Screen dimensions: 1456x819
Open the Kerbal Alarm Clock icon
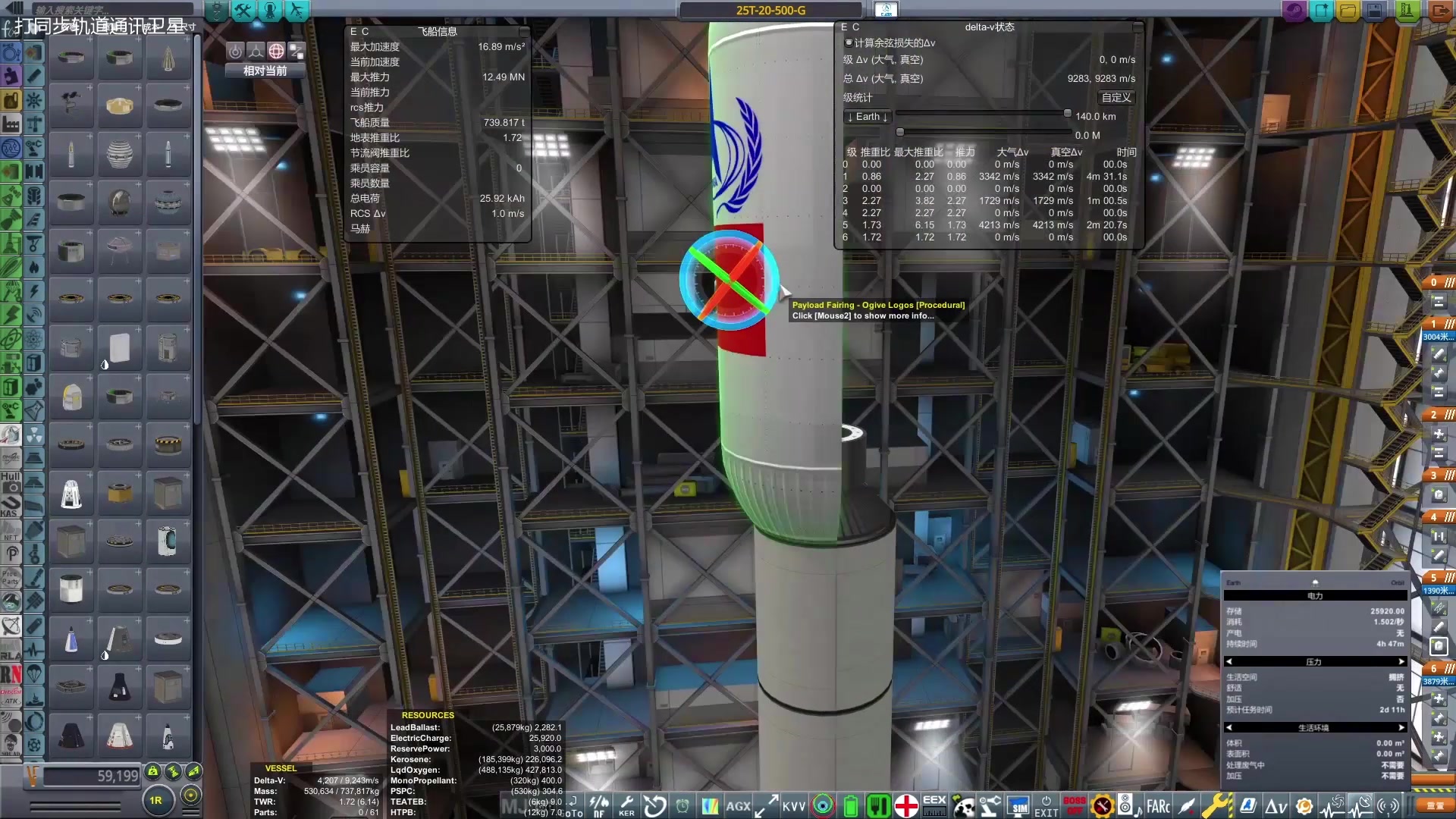click(682, 805)
